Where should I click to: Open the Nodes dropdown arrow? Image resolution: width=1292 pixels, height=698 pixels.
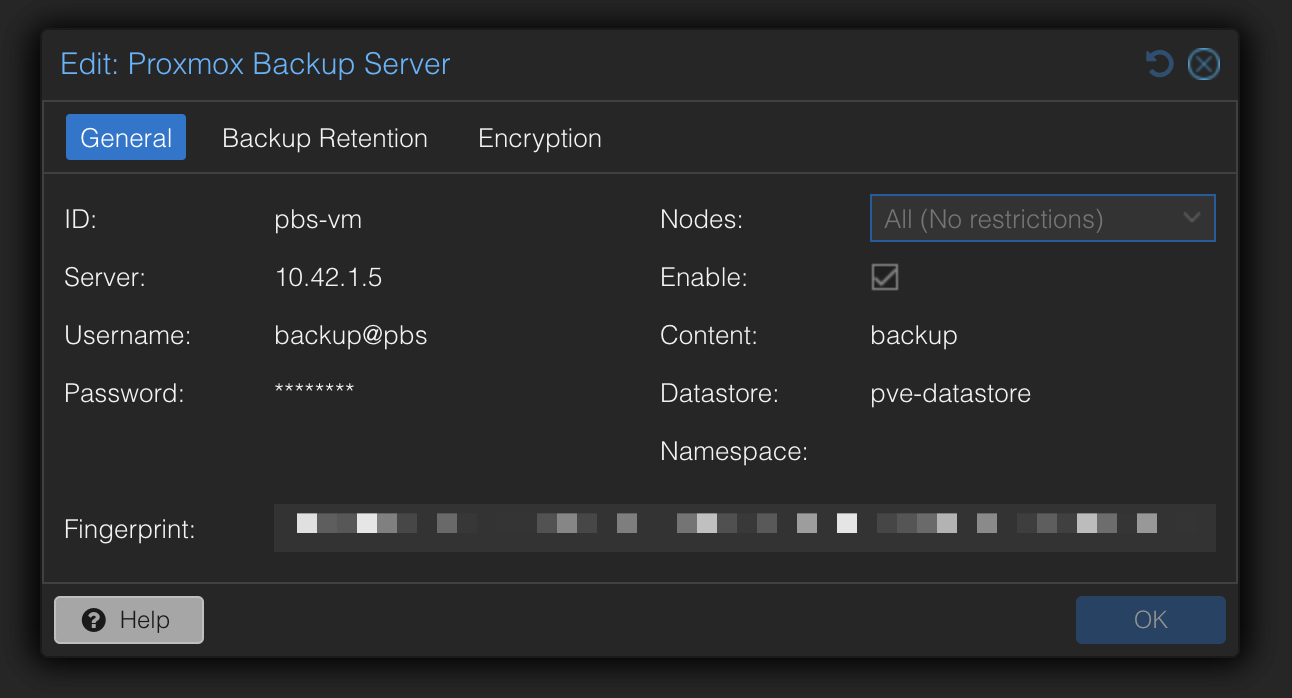pos(1191,218)
